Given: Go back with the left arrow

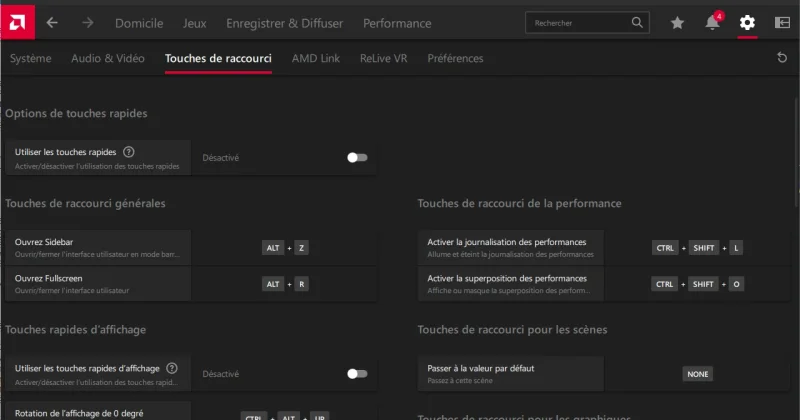Looking at the screenshot, I should tap(52, 22).
